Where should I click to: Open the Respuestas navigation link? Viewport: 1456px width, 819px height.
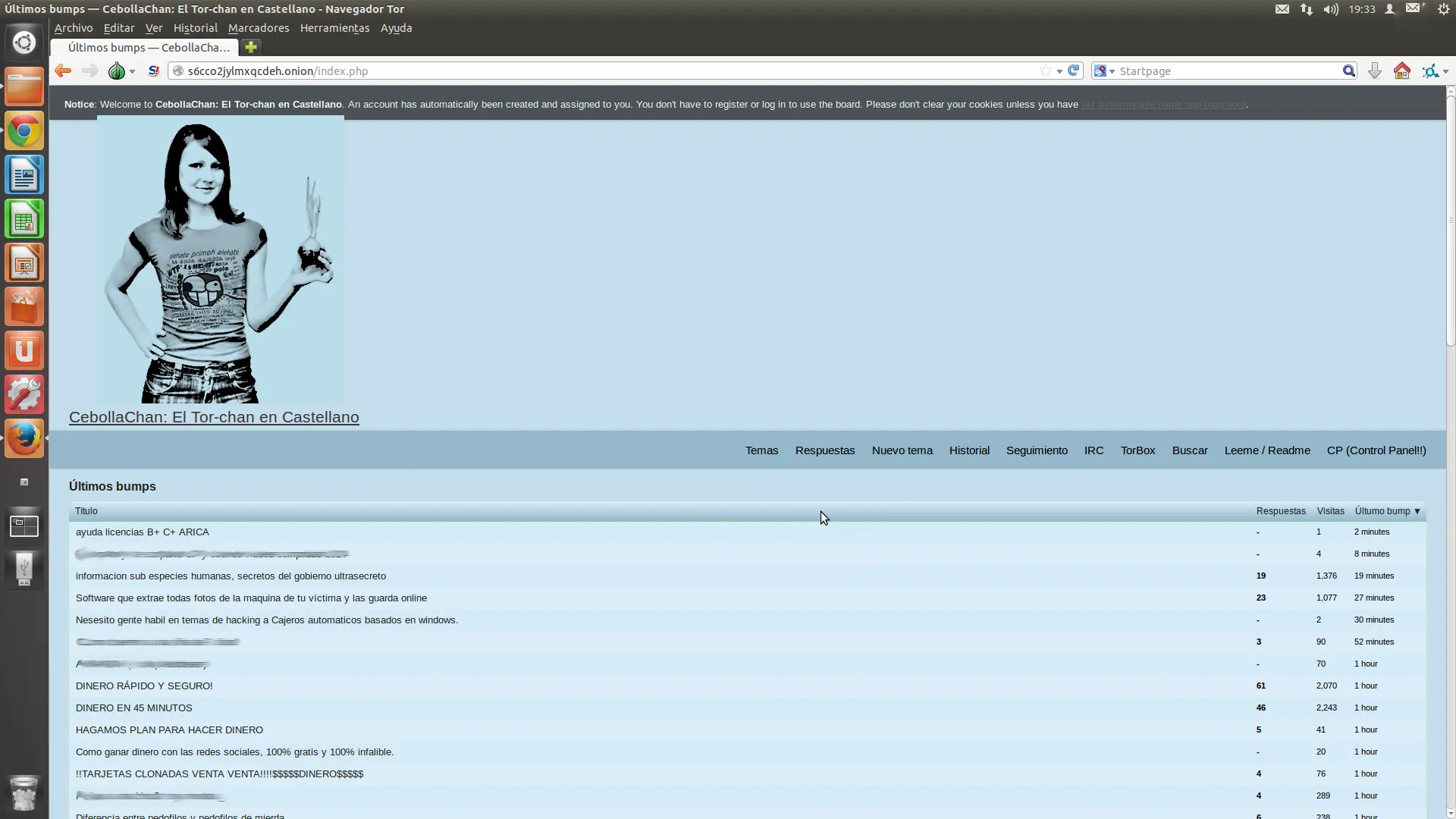[x=825, y=450]
